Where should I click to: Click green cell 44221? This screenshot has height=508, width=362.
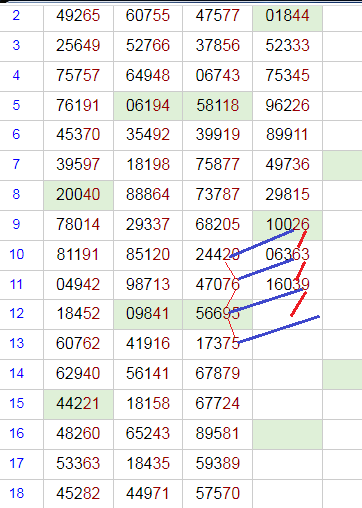(x=78, y=404)
